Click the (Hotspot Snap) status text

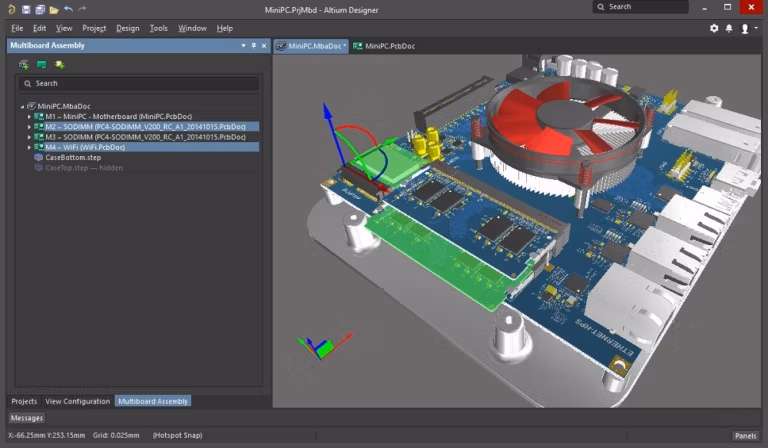tap(177, 435)
